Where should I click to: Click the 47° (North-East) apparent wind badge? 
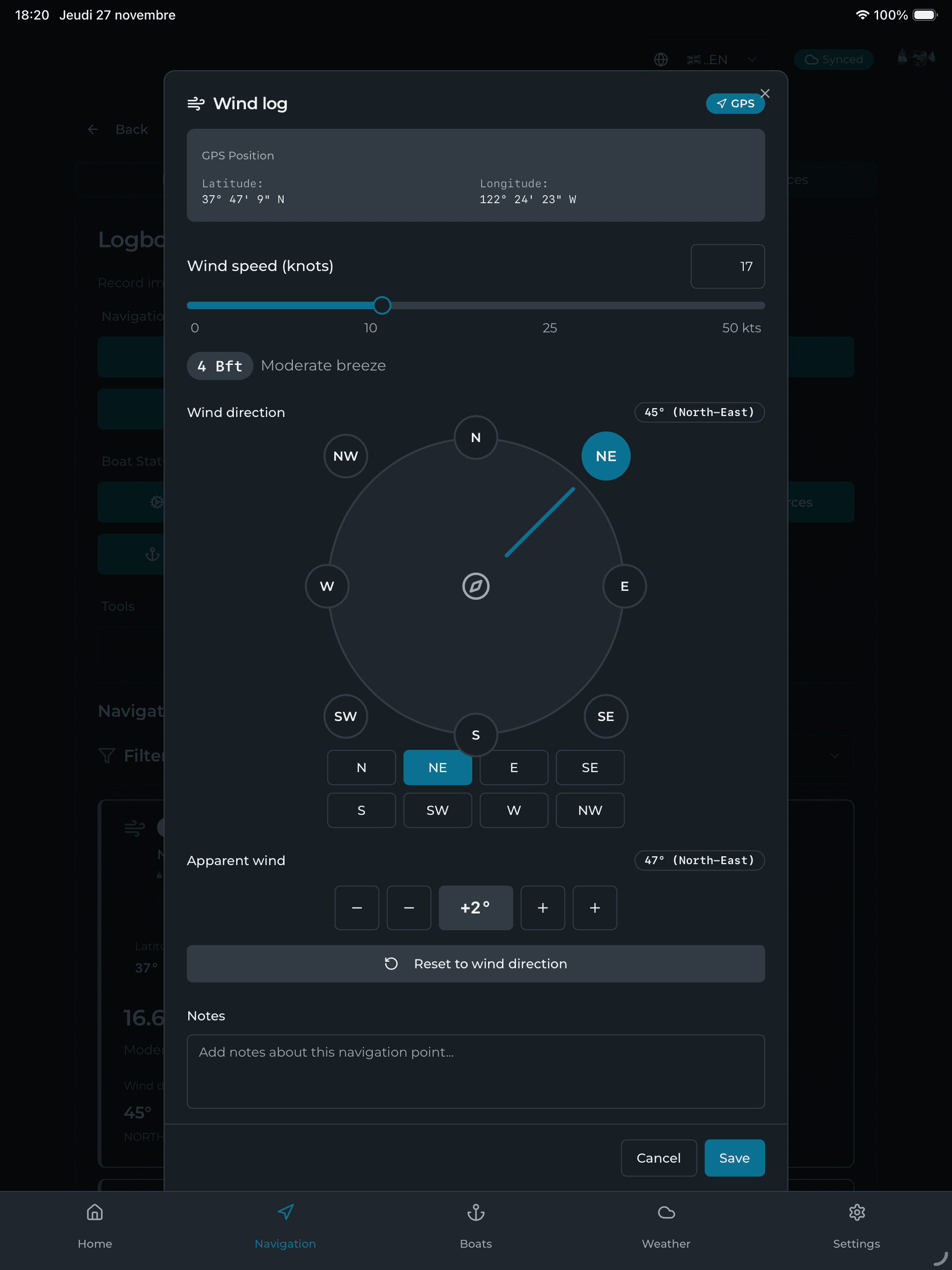click(x=700, y=860)
